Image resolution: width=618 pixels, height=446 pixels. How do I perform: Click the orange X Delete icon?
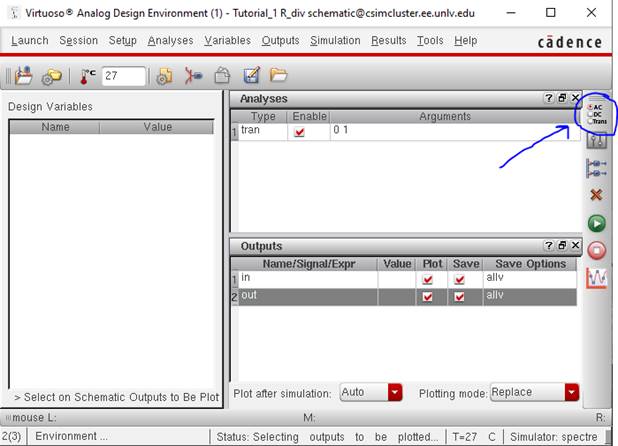596,195
